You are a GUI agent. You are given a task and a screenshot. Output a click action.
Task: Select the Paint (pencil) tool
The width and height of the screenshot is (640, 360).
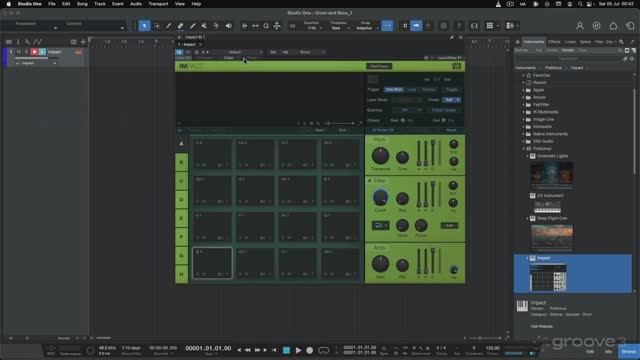coord(192,26)
